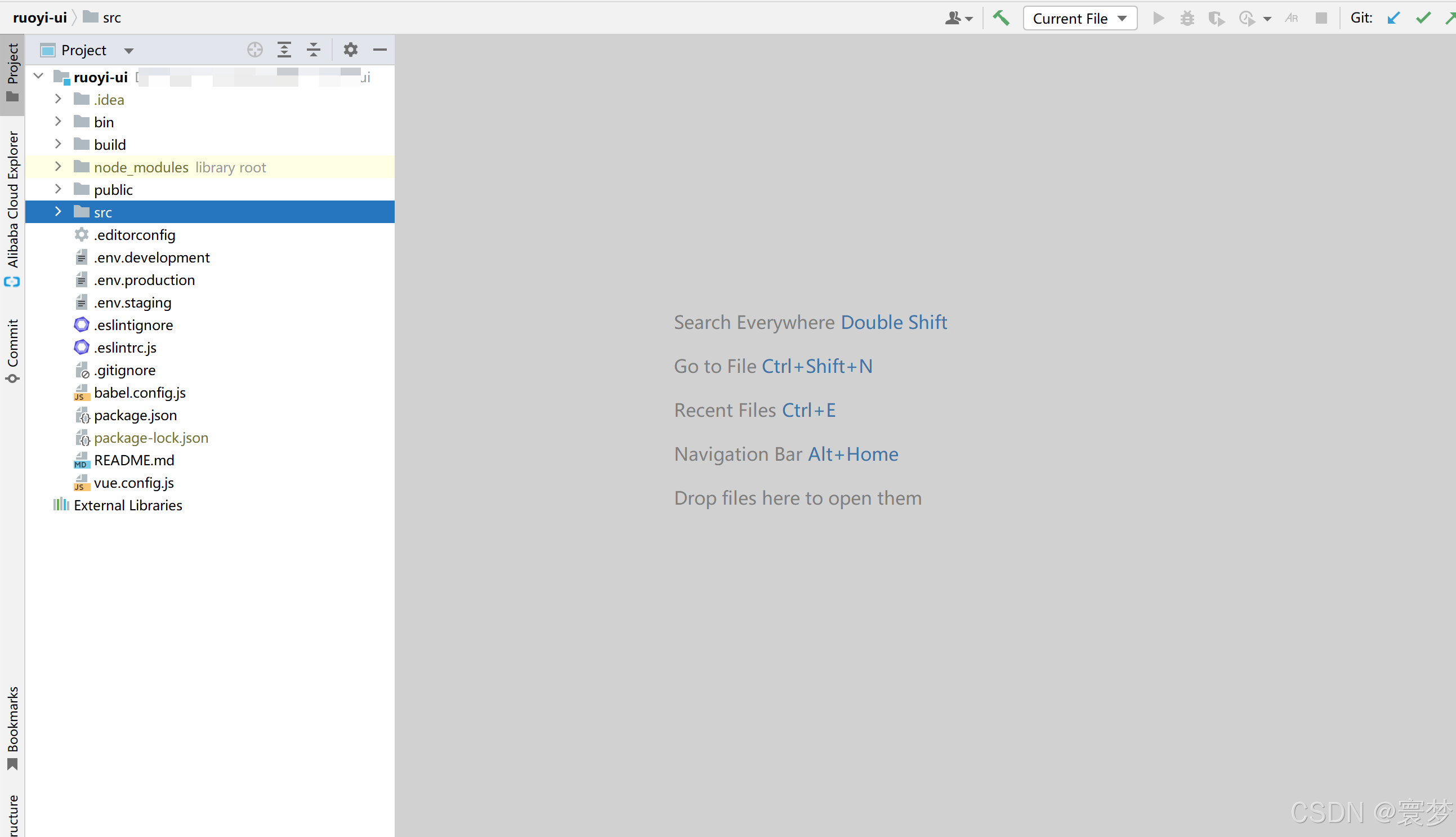Click the Collapse All tree icon
Image resolution: width=1456 pixels, height=837 pixels.
pyautogui.click(x=313, y=50)
